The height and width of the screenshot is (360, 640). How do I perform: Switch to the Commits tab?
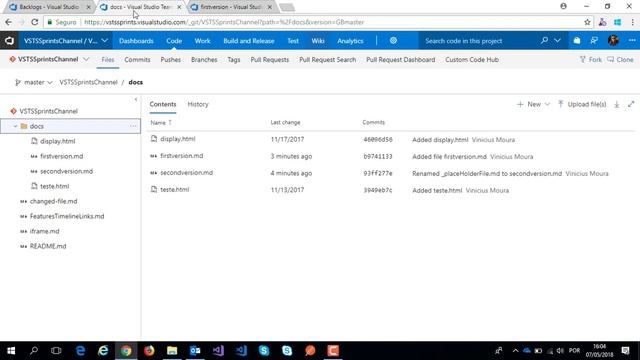pos(137,60)
